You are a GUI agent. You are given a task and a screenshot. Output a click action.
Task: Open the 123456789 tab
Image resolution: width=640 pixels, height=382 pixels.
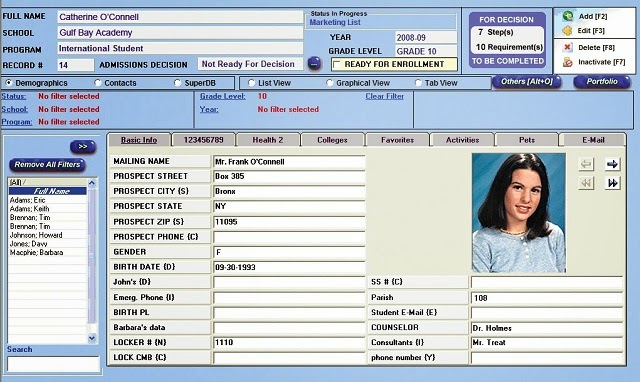pyautogui.click(x=204, y=140)
